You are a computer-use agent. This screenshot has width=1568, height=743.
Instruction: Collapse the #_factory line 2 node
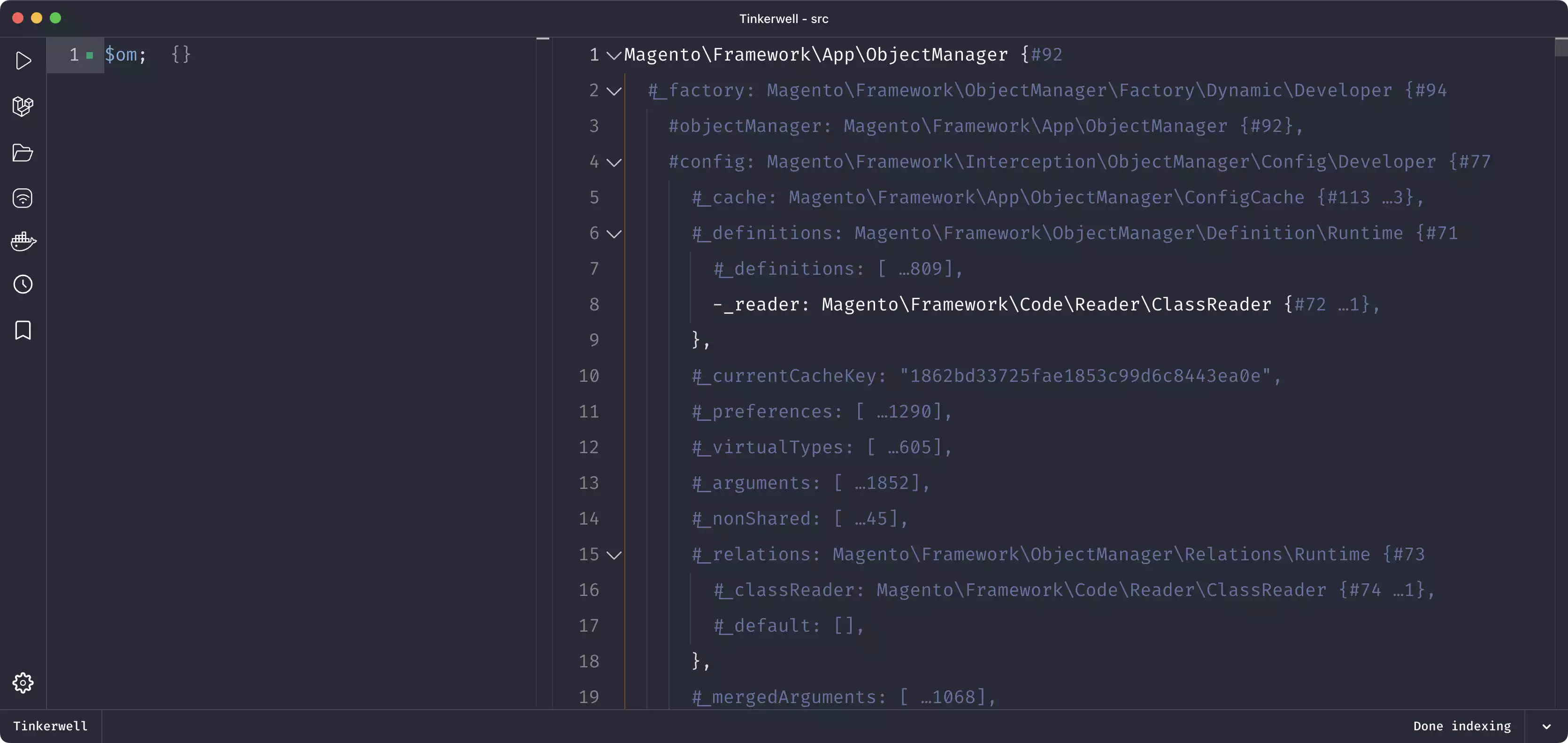click(x=614, y=92)
